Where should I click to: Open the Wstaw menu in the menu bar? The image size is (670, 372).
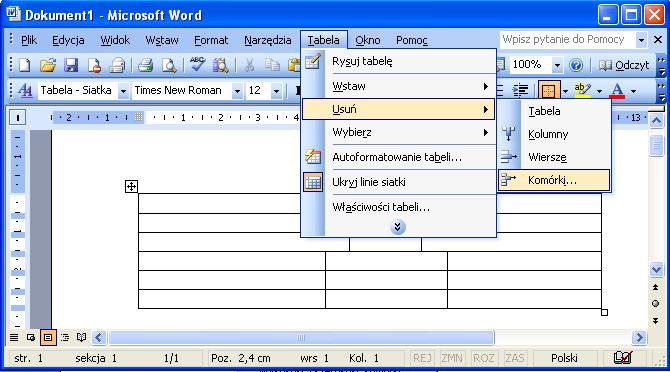[x=162, y=40]
